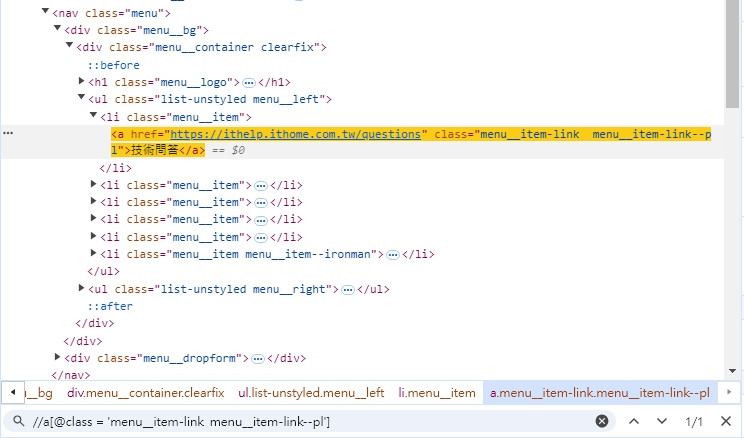Select the 技術問答 anchor text
This screenshot has width=744, height=438.
(155, 150)
